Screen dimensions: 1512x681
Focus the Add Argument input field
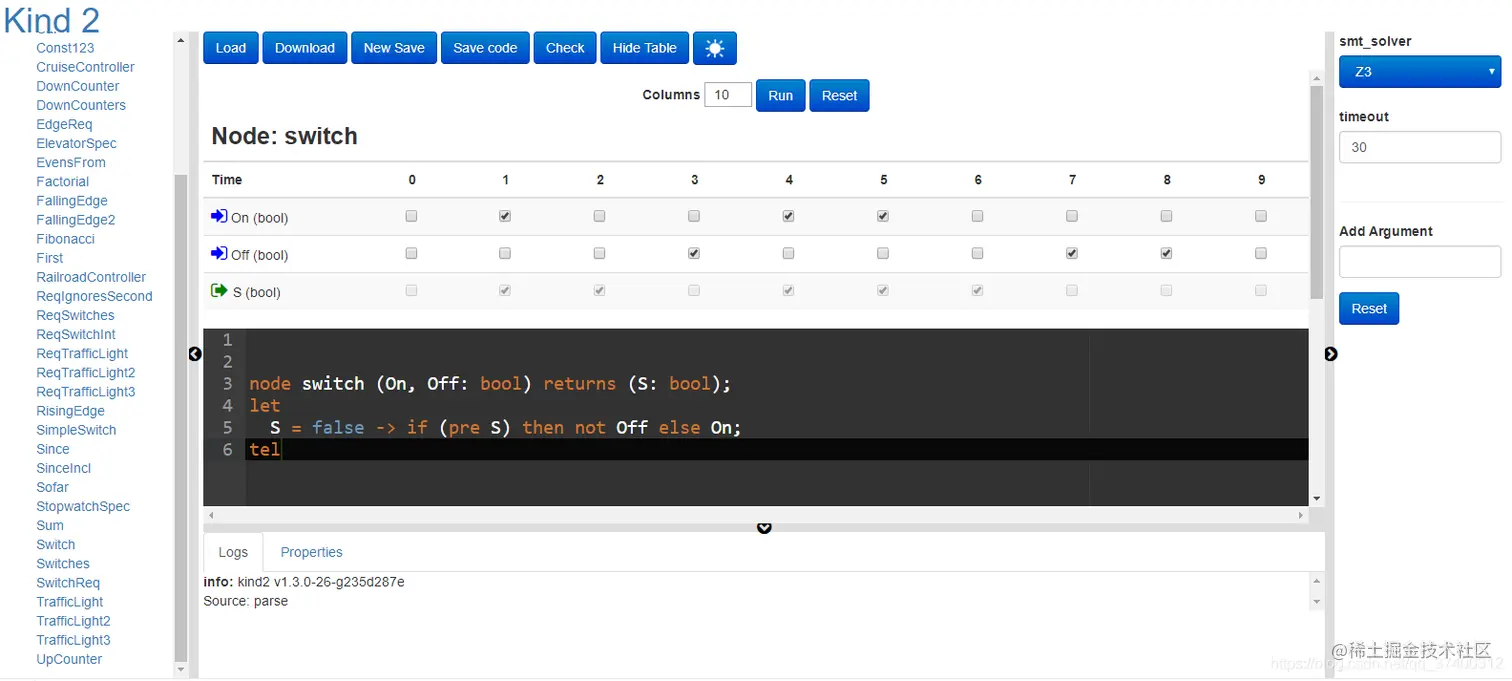click(x=1420, y=262)
